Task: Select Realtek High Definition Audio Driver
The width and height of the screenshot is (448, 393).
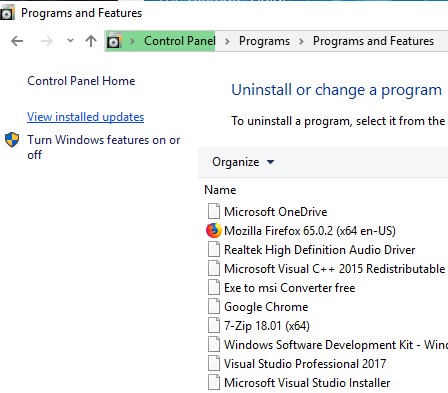Action: pos(319,250)
